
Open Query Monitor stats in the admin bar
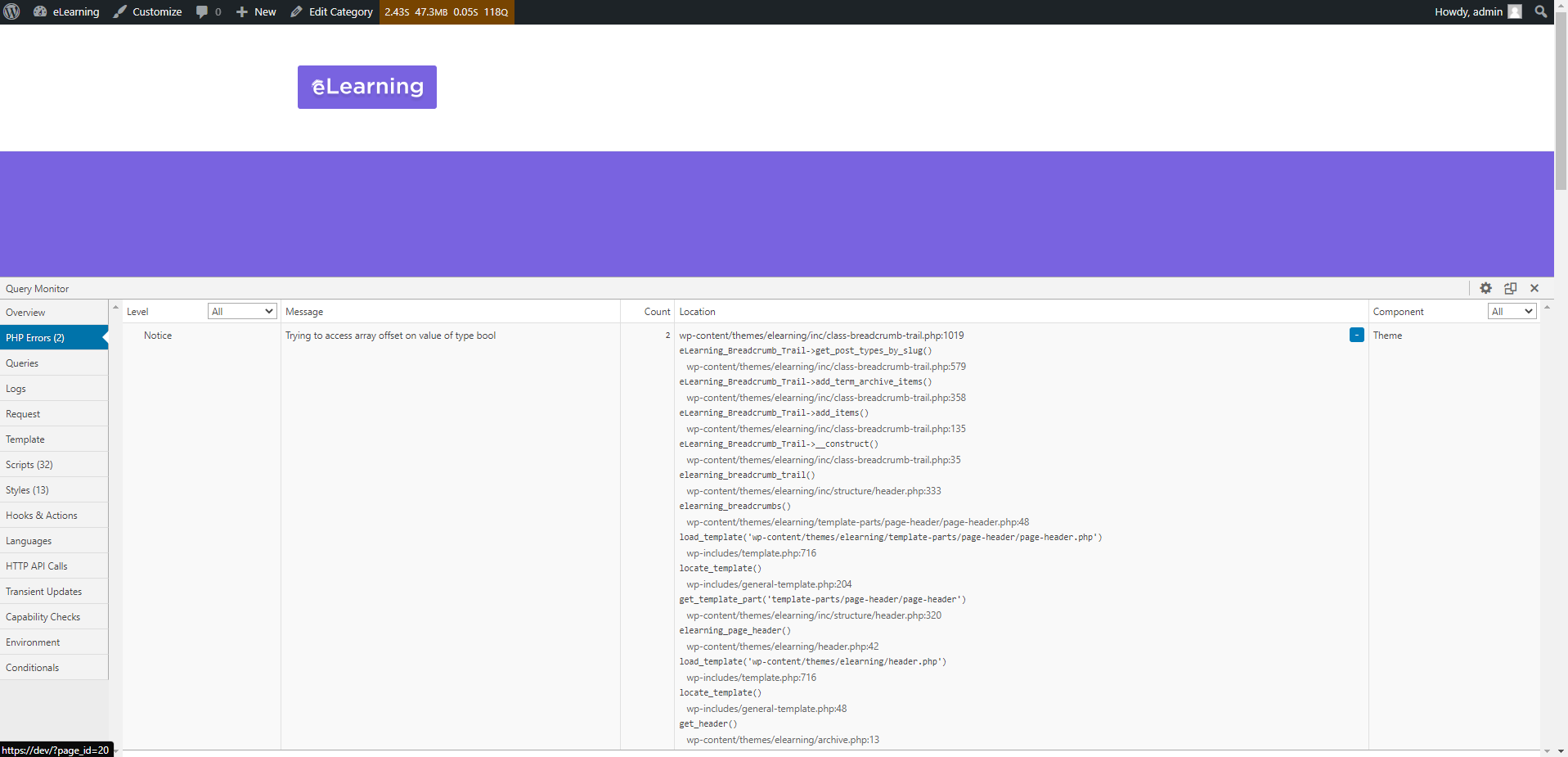coord(447,11)
